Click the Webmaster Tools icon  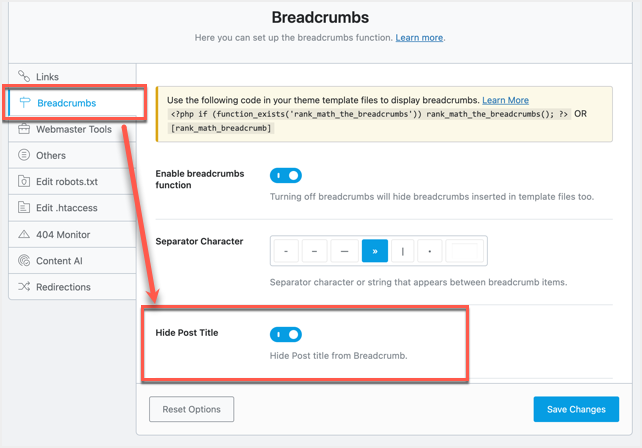click(x=25, y=129)
